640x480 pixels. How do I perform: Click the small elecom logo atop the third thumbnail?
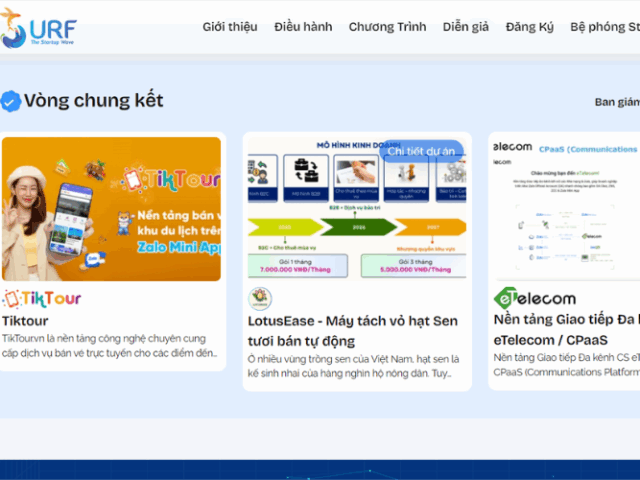pyautogui.click(x=512, y=148)
